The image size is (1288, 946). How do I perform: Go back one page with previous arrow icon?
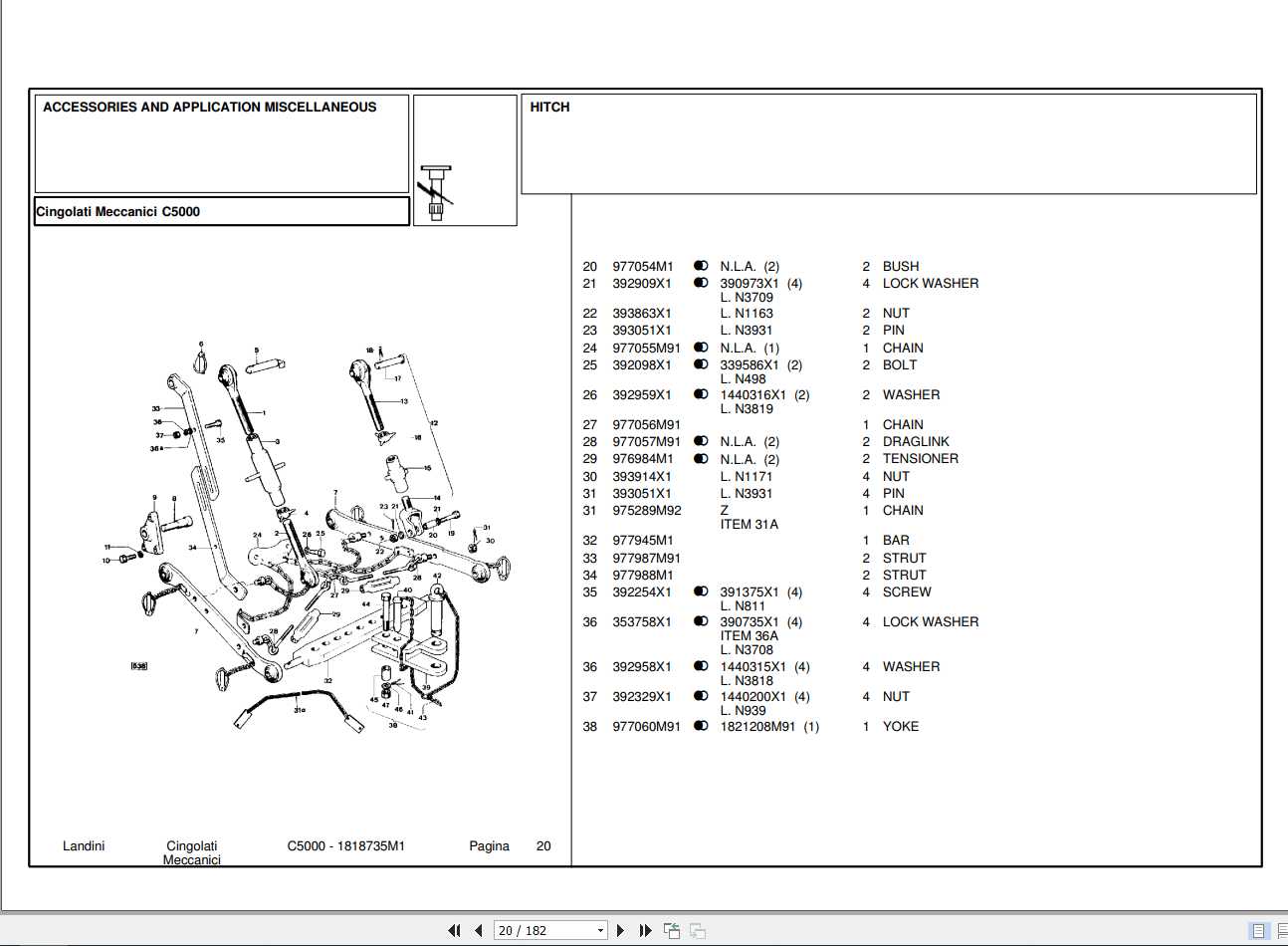click(477, 930)
